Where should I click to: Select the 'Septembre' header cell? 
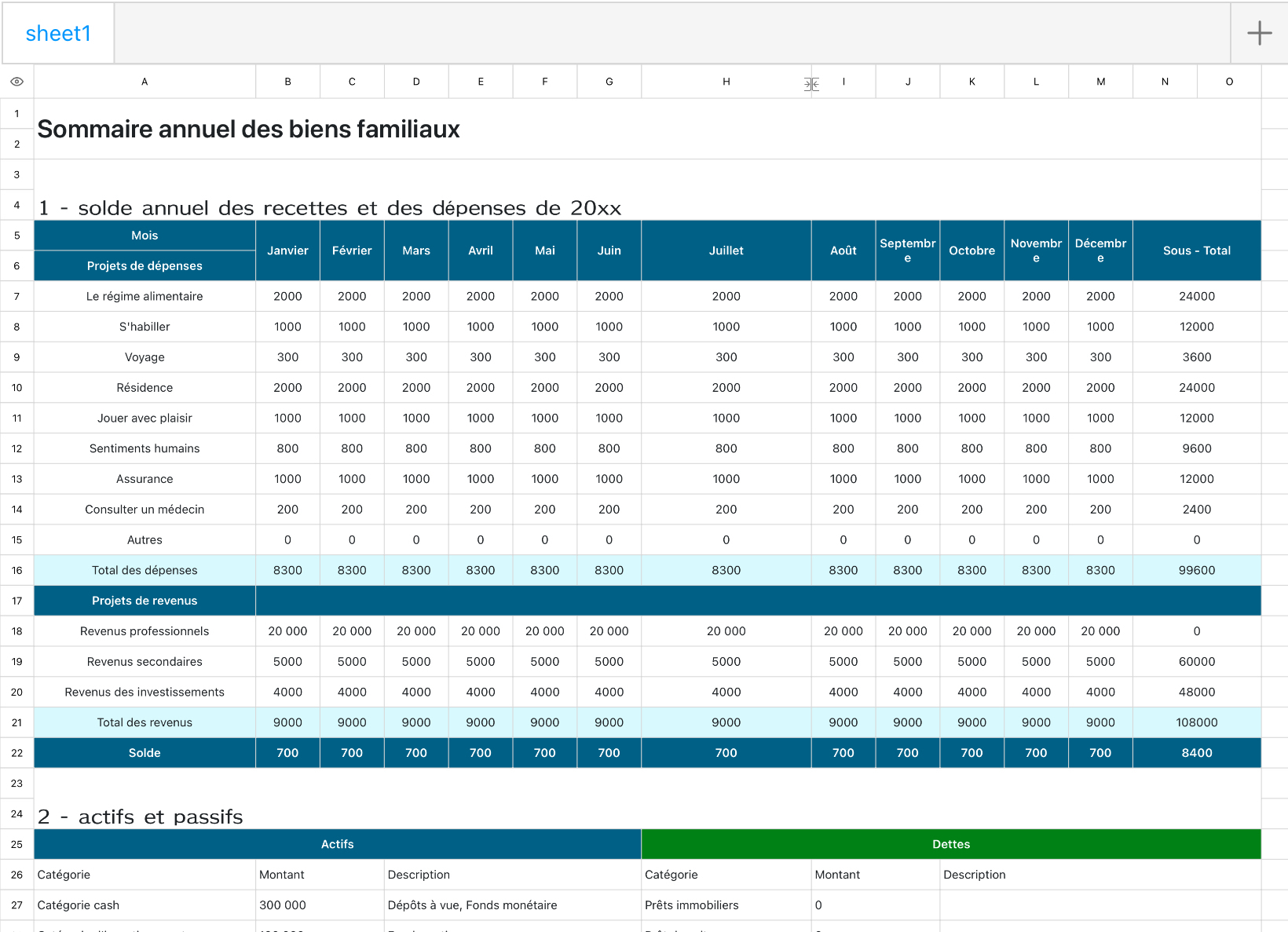click(908, 250)
